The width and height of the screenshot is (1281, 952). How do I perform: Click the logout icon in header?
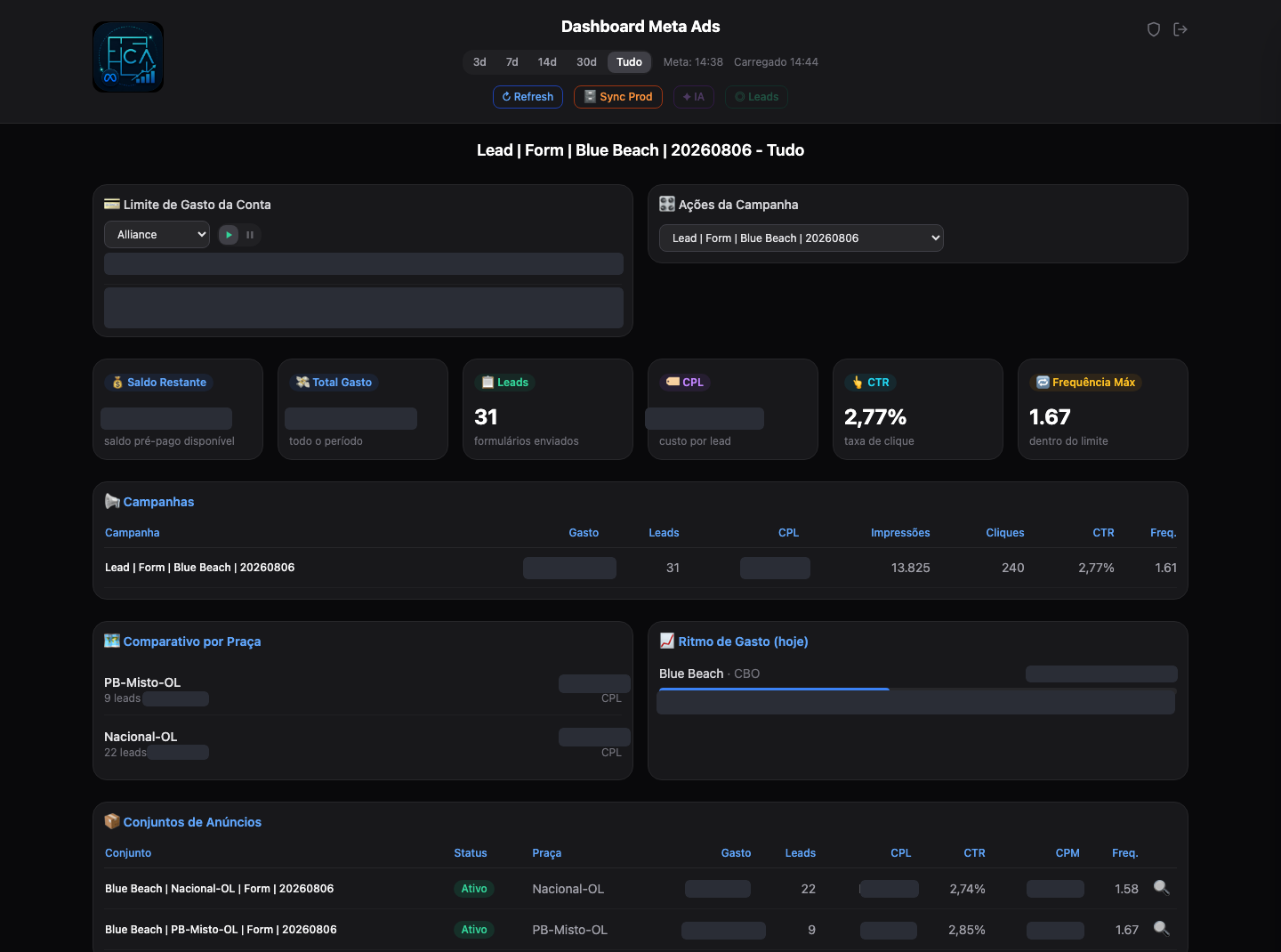click(x=1180, y=29)
